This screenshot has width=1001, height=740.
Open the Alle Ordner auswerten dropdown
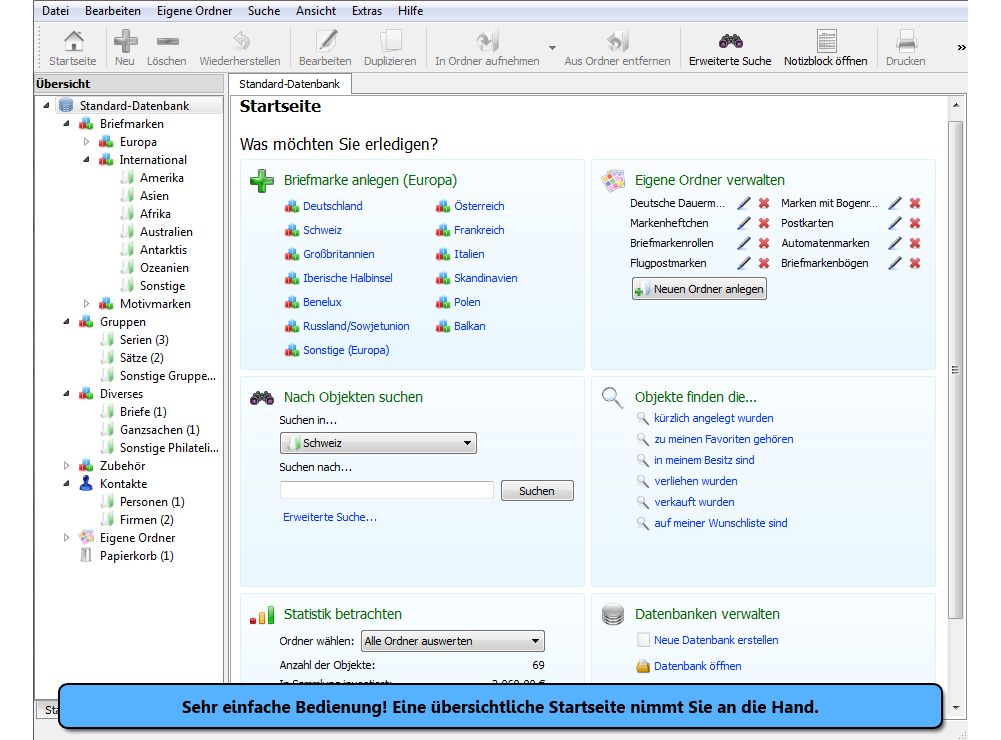[453, 640]
